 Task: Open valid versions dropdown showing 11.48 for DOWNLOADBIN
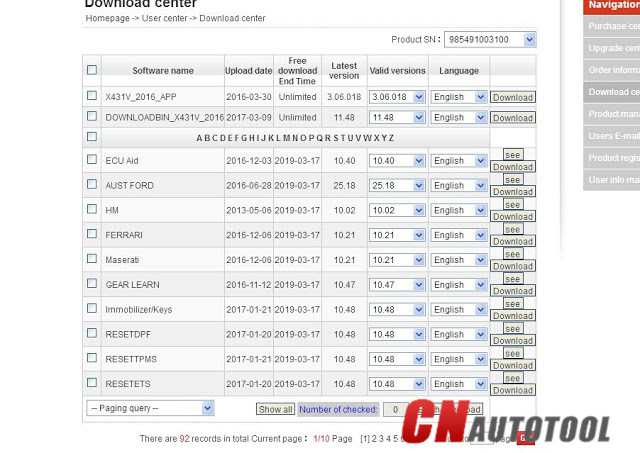point(397,118)
